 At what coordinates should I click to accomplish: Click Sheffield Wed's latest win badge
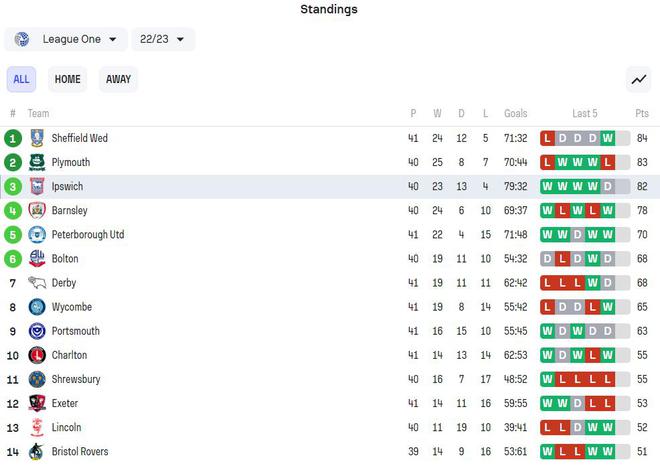coord(607,138)
